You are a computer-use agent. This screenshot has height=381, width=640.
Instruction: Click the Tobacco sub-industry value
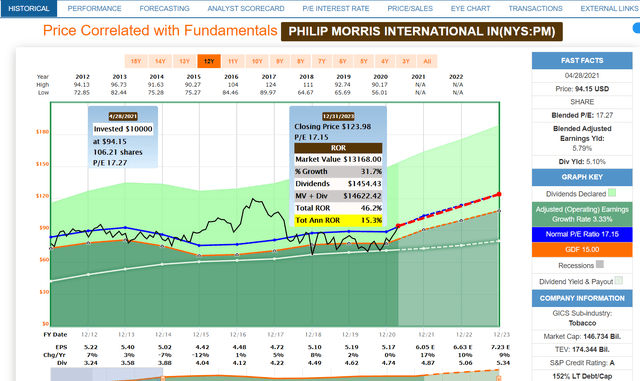[x=582, y=323]
